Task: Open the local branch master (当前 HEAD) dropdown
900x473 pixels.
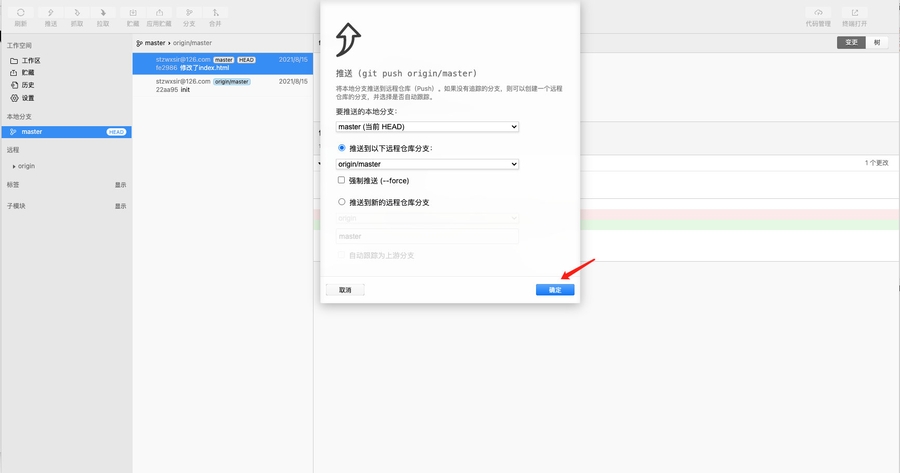Action: pyautogui.click(x=427, y=127)
